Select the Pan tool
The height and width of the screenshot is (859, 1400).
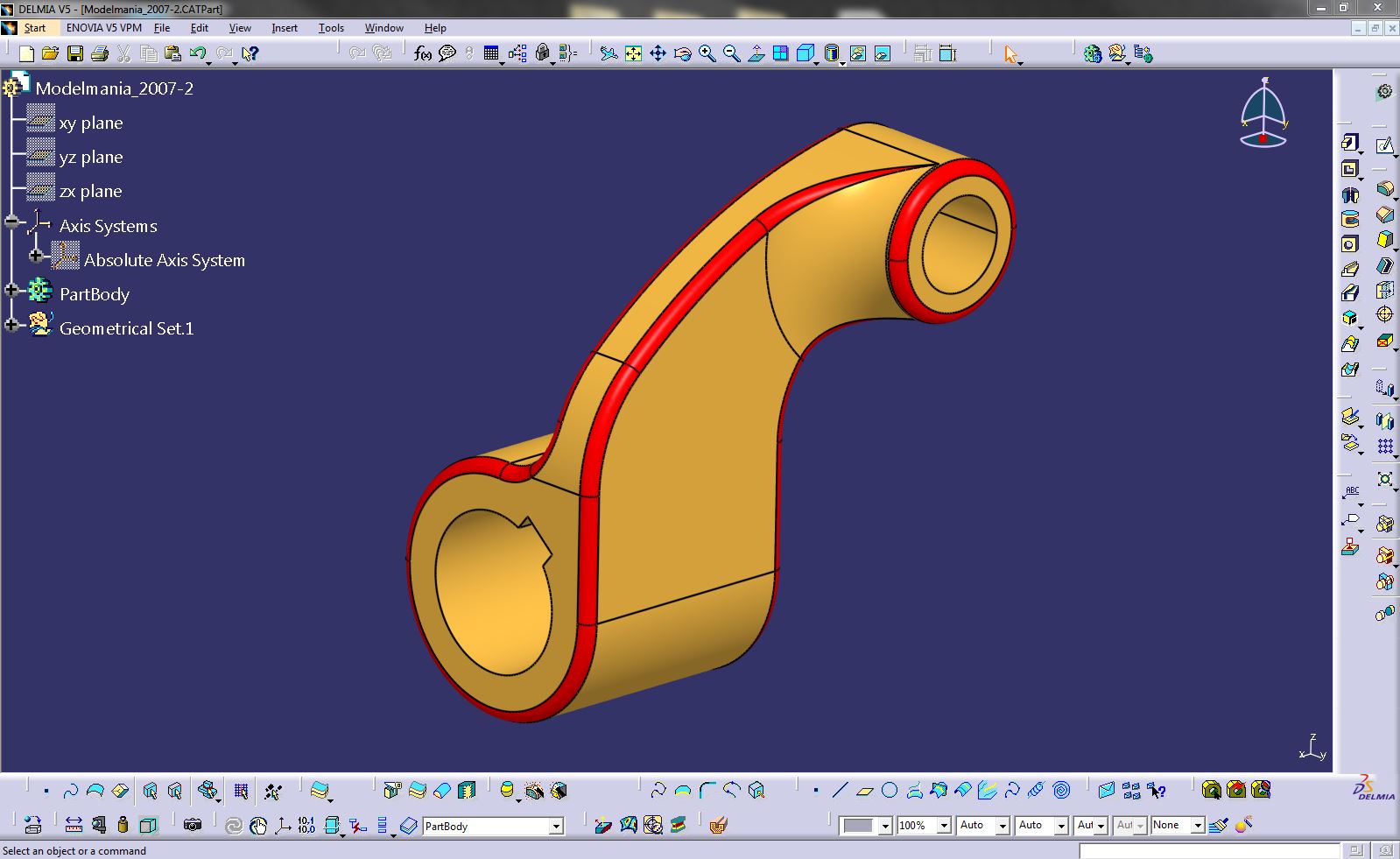pyautogui.click(x=658, y=54)
